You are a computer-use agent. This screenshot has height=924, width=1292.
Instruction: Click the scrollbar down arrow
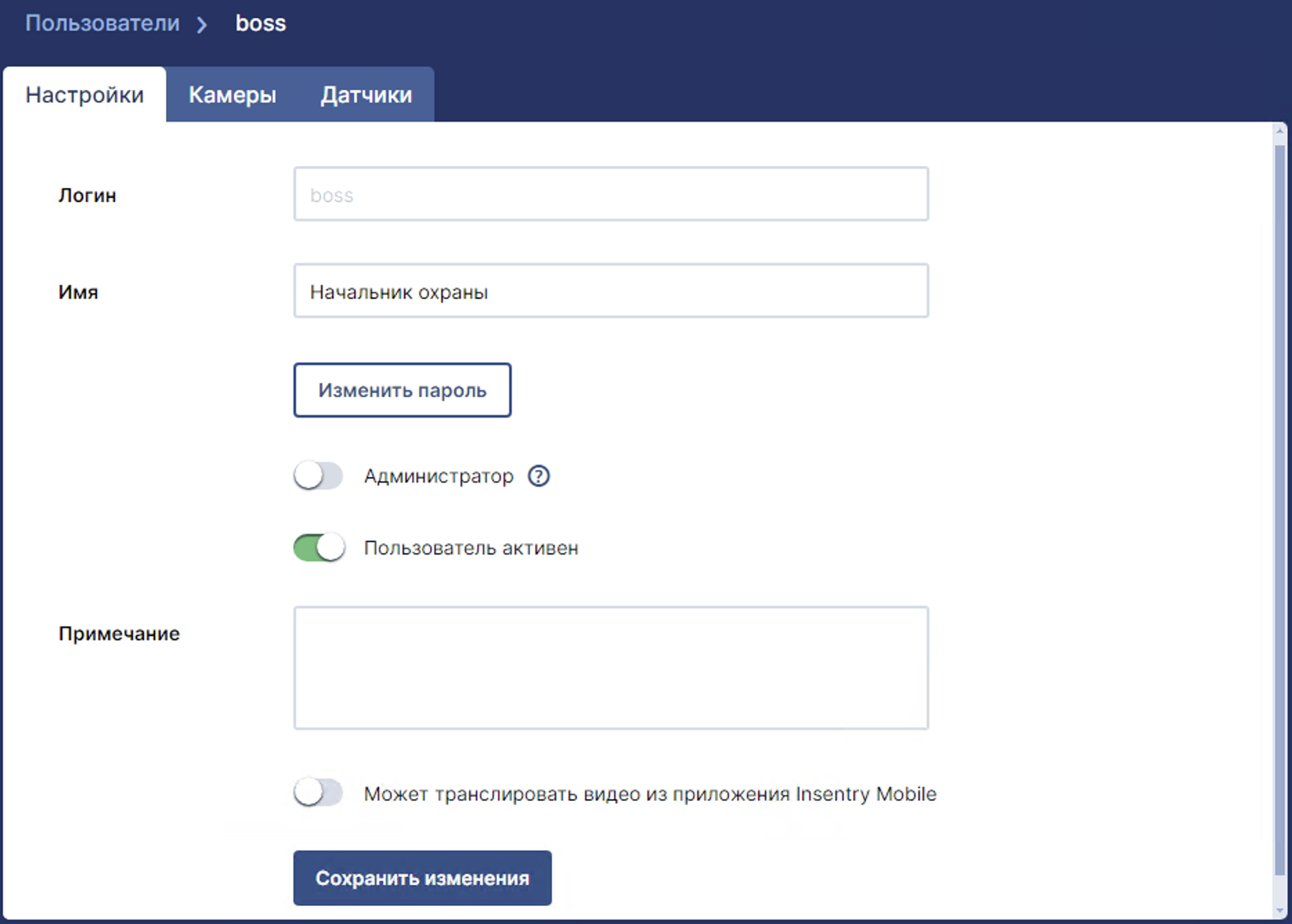(x=1280, y=910)
